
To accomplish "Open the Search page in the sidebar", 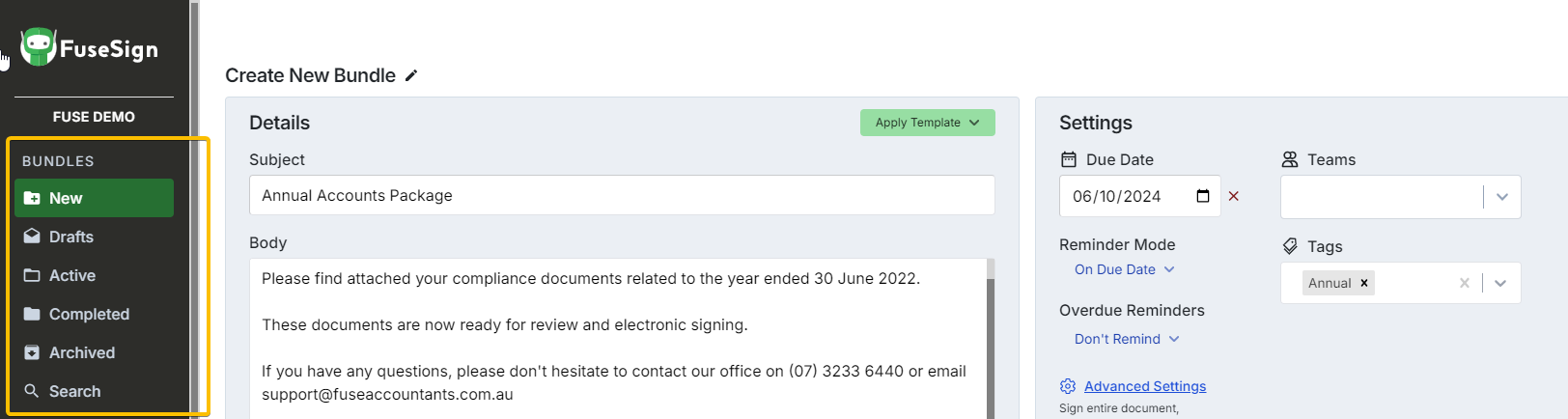I will pos(74,391).
